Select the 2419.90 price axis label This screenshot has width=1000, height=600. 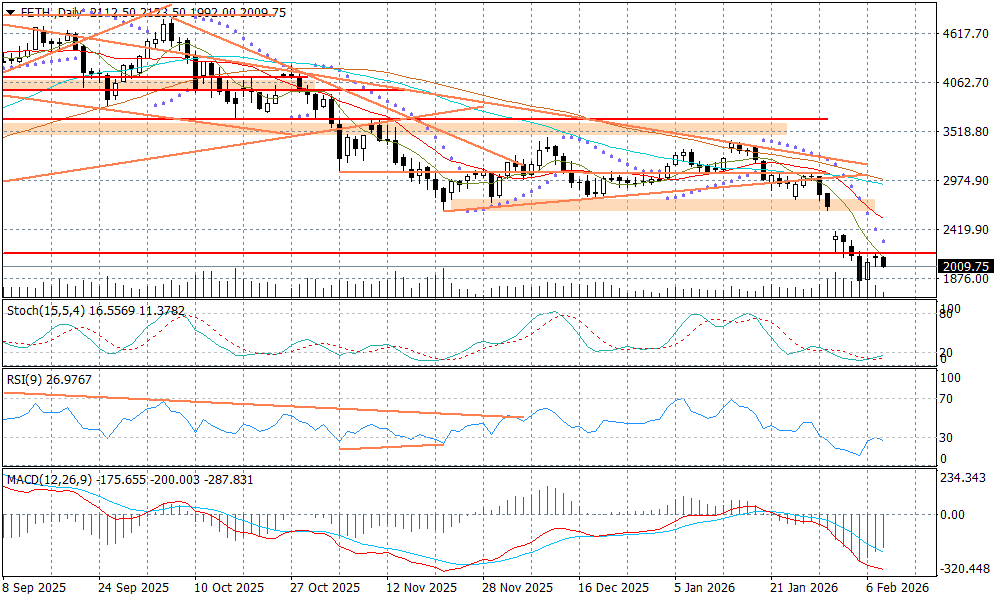pos(965,230)
